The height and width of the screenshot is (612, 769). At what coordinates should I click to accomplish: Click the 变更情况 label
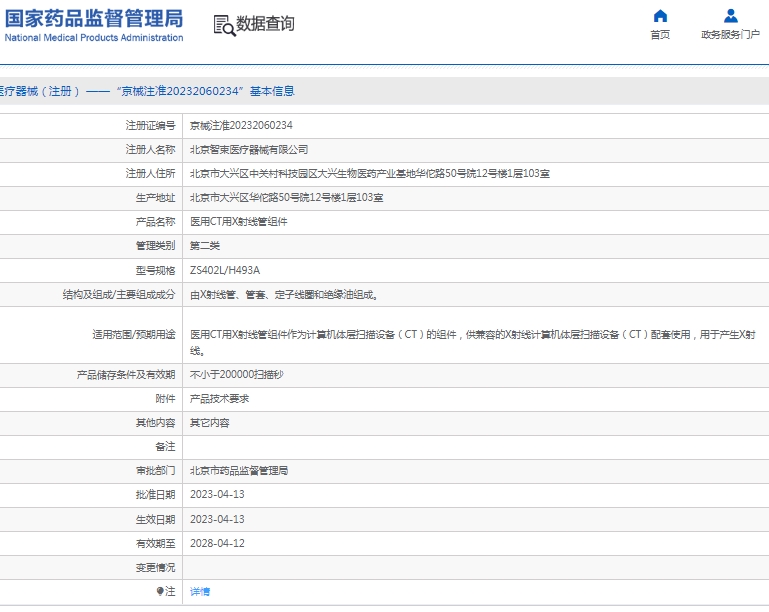tap(155, 567)
